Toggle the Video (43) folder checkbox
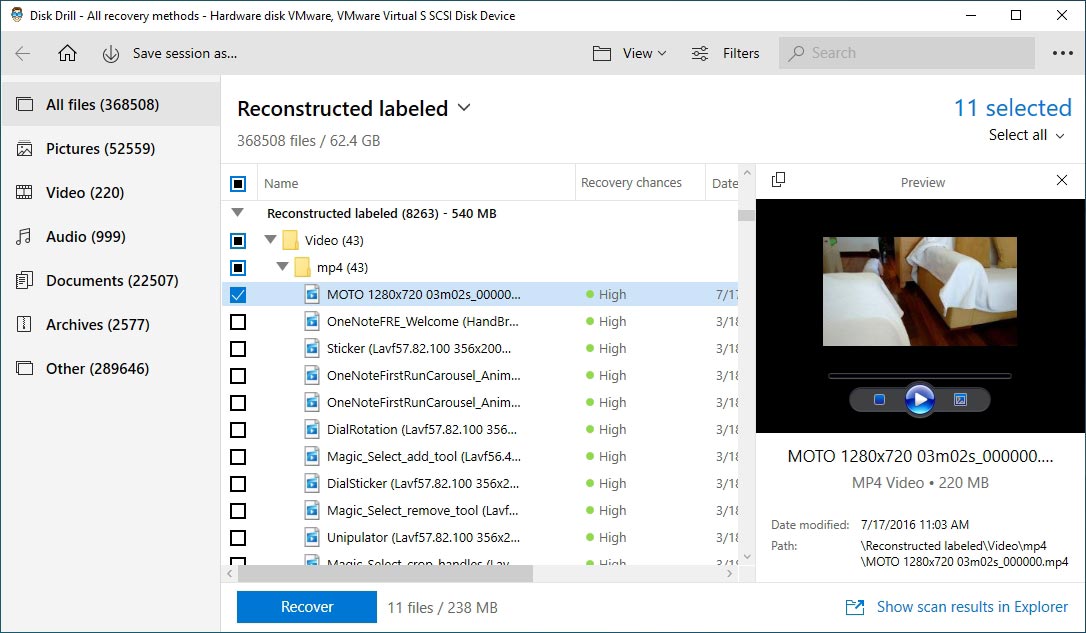The width and height of the screenshot is (1086, 633). point(238,240)
